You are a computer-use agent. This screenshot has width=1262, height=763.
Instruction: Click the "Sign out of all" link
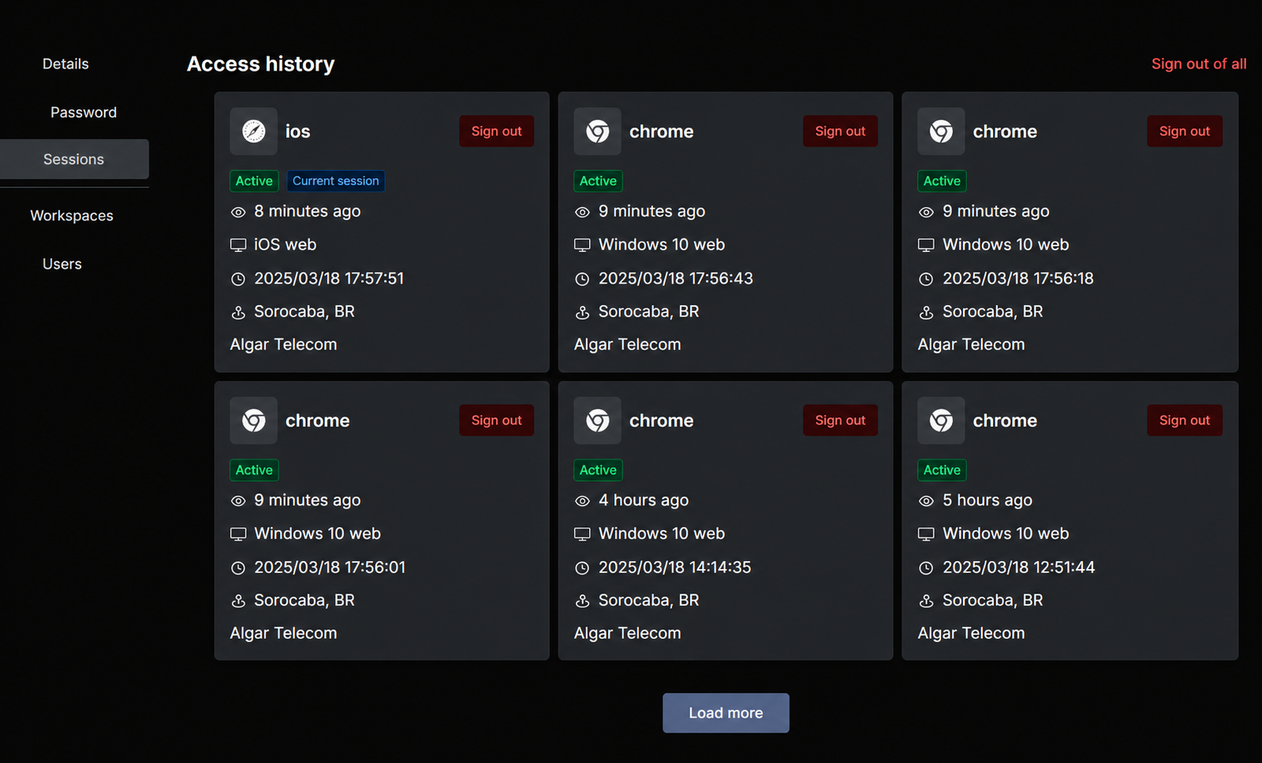point(1199,64)
